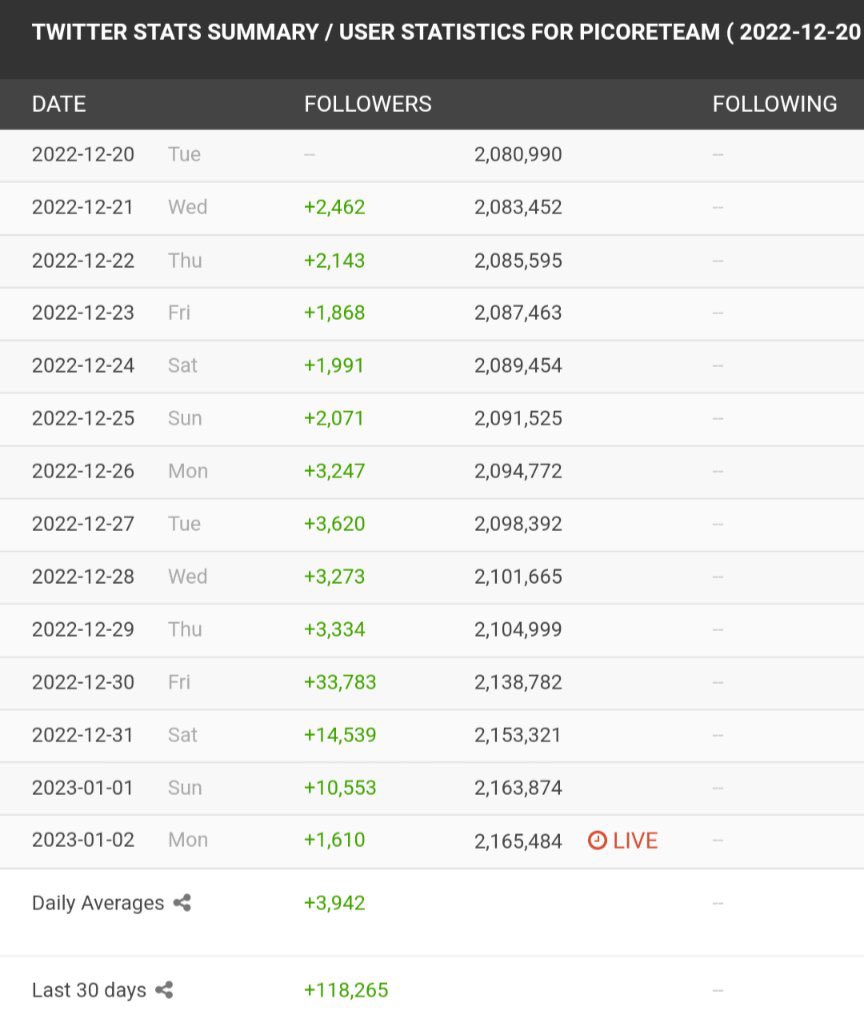This screenshot has width=864, height=1026.
Task: Click the Daily Averages label
Action: coord(98,903)
